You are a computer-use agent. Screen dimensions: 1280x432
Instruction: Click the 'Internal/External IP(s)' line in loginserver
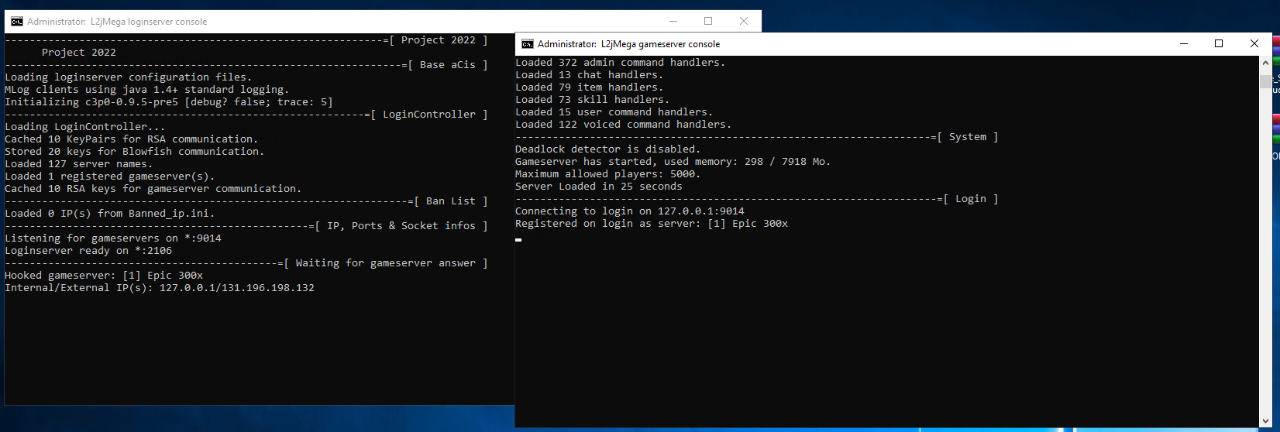tap(159, 288)
